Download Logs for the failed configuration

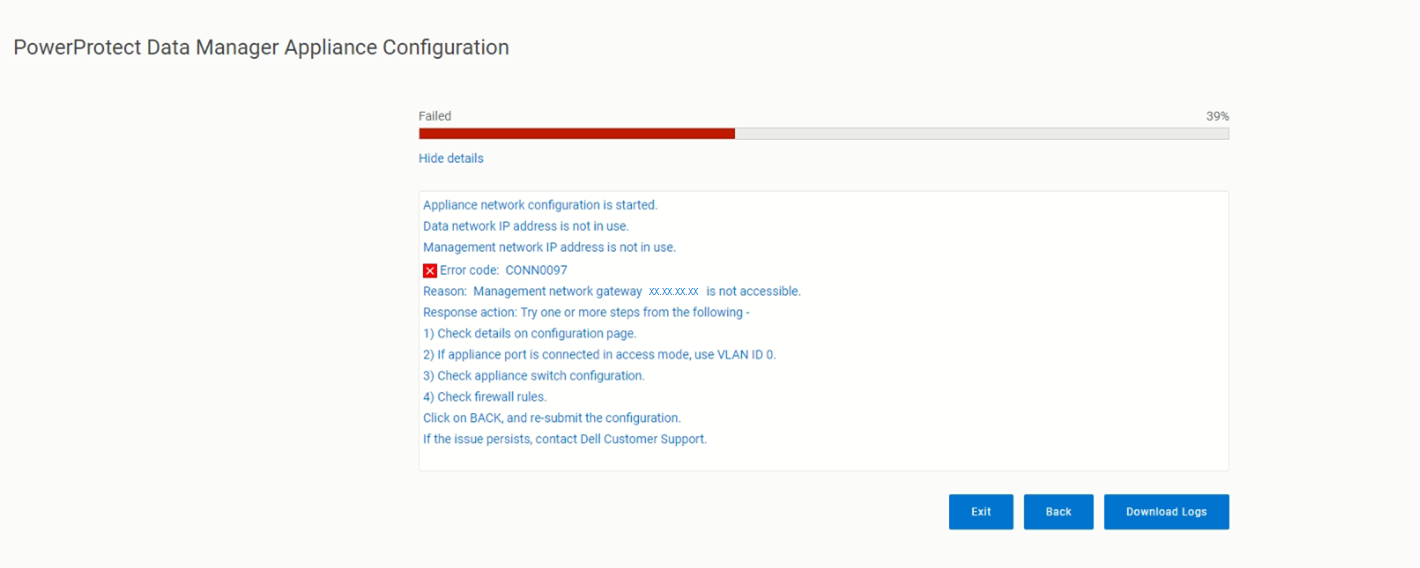(x=1166, y=512)
